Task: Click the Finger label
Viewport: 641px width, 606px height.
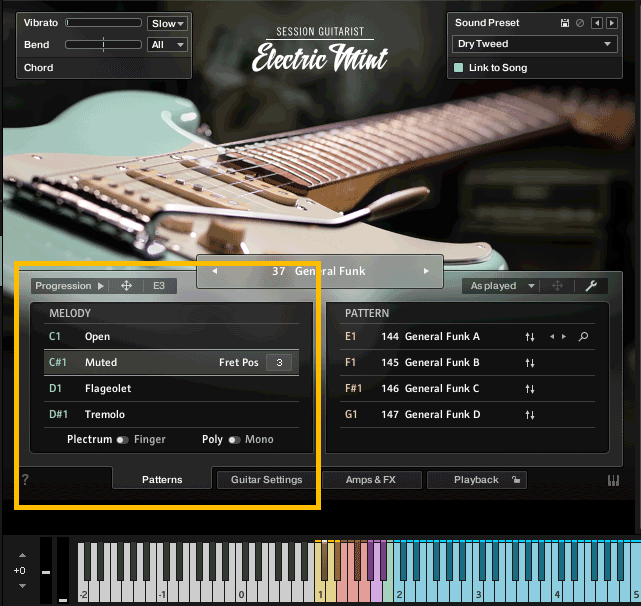Action: [x=150, y=440]
